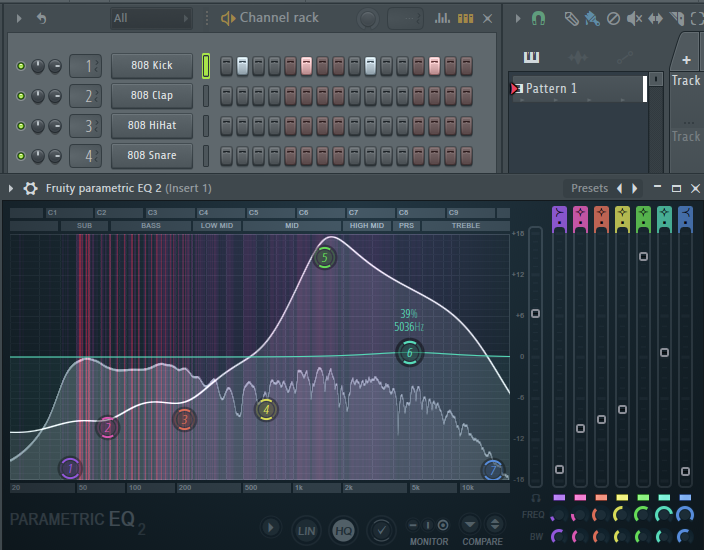Open the Presets menu
Image resolution: width=704 pixels, height=550 pixels.
click(590, 188)
